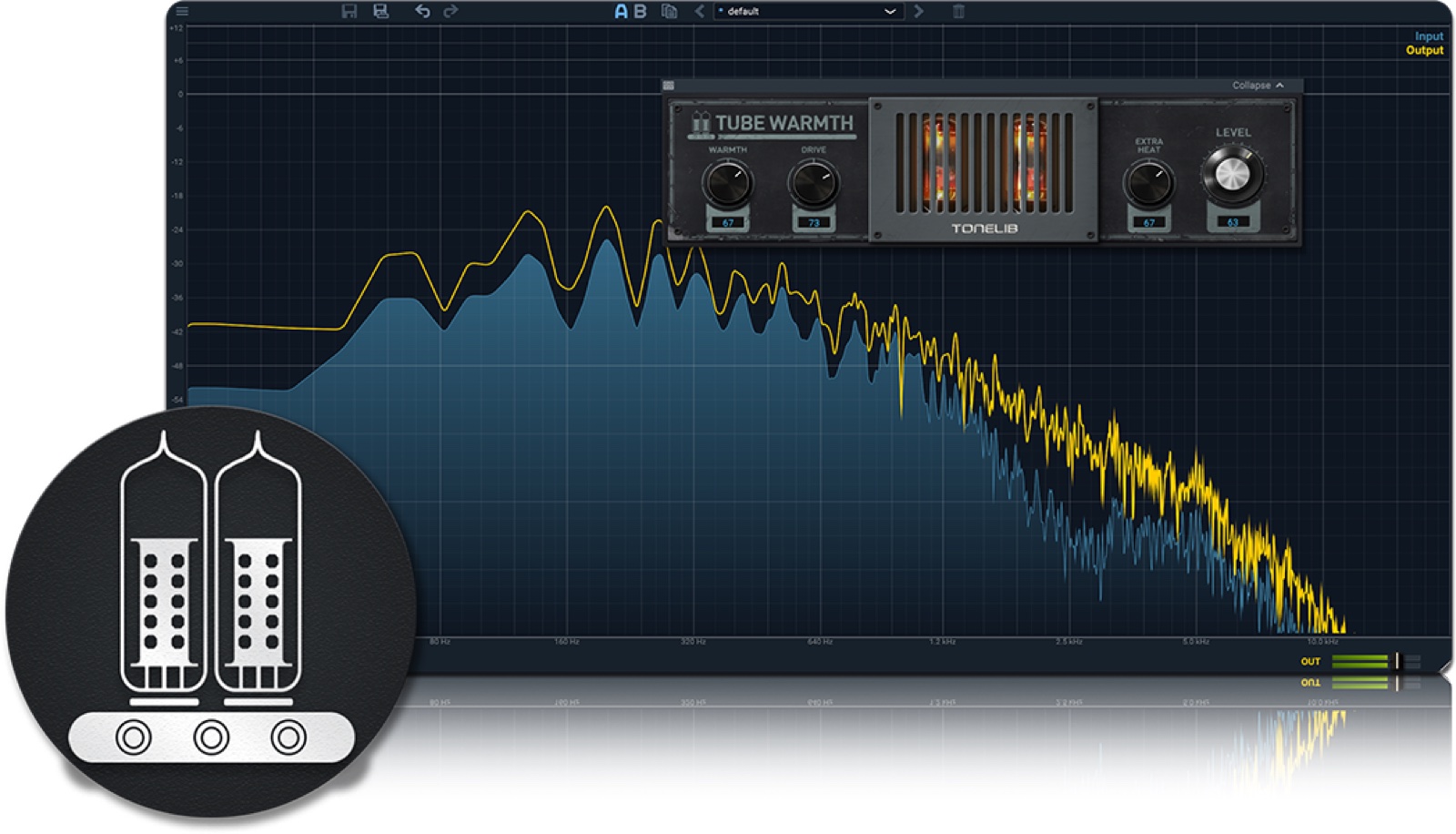
Task: Undo the last change
Action: pos(422,11)
